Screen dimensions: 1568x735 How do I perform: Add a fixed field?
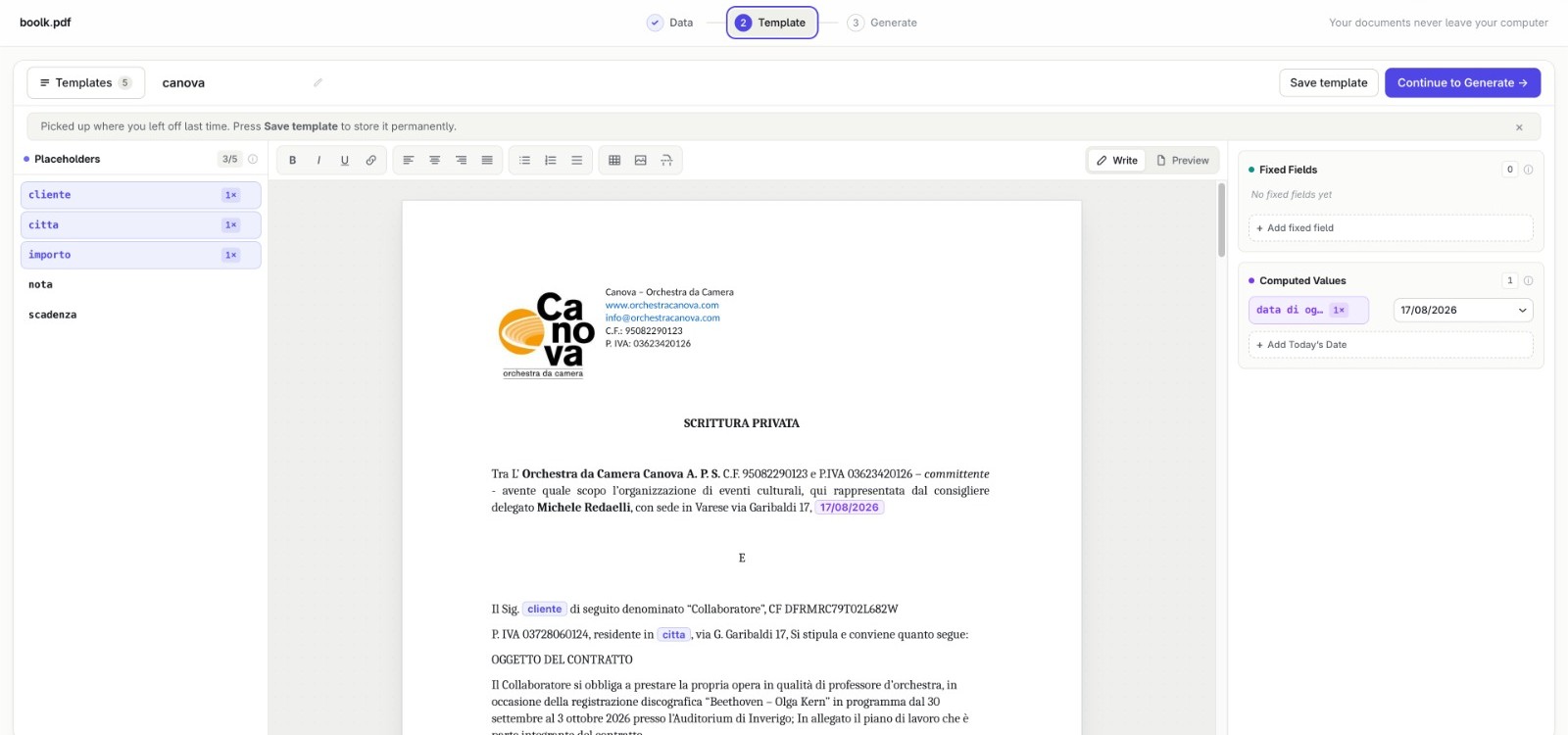[x=1391, y=228]
